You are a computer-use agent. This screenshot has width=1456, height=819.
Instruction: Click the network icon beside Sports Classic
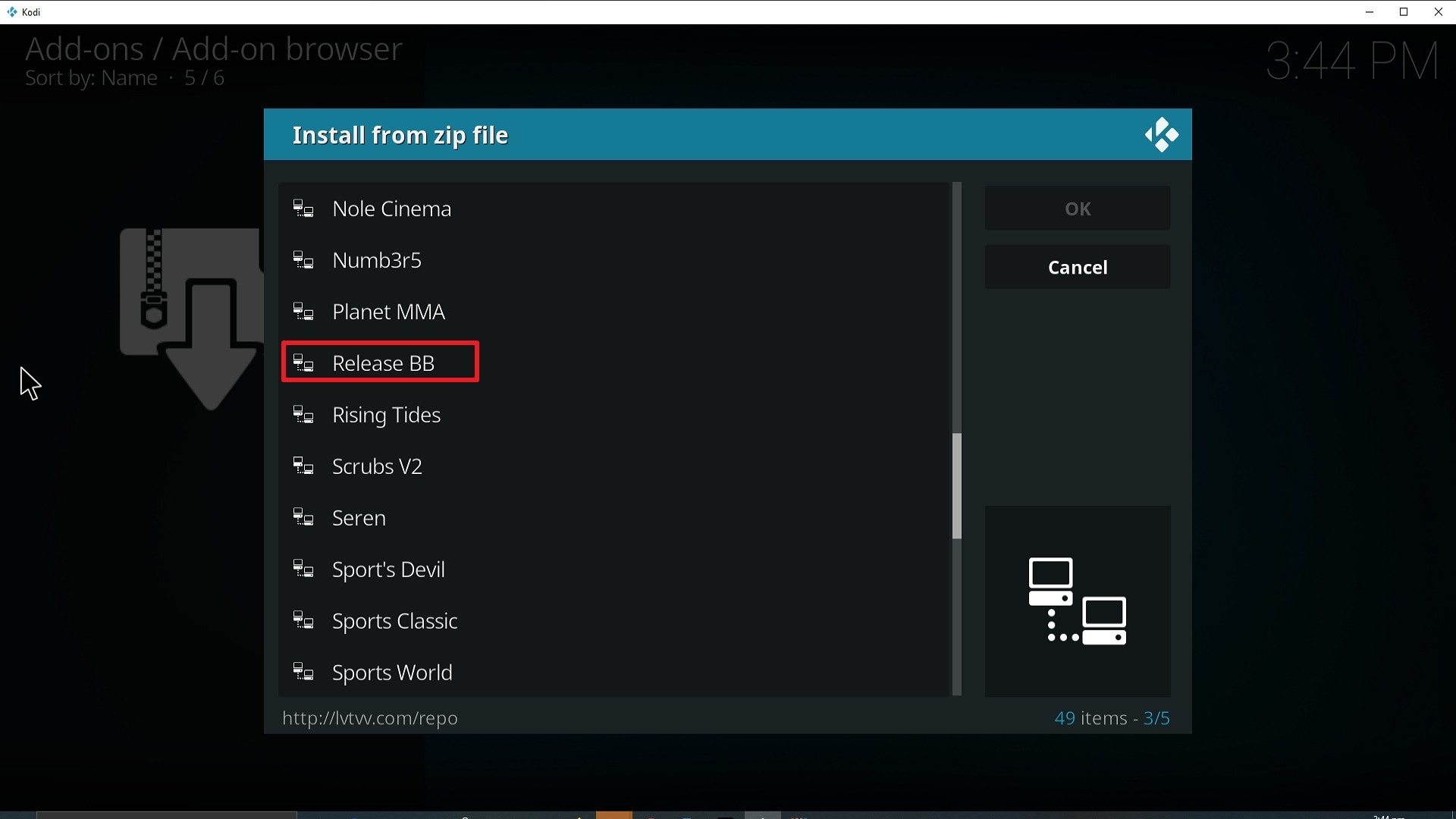point(304,621)
